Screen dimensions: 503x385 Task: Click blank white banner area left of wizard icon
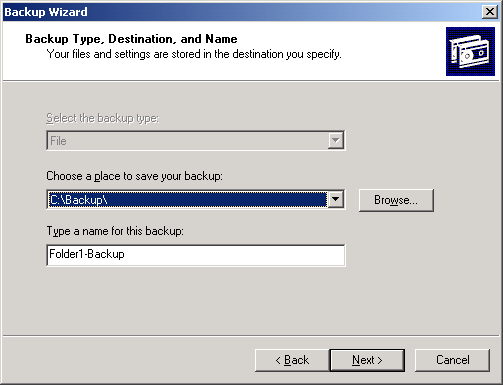click(393, 51)
